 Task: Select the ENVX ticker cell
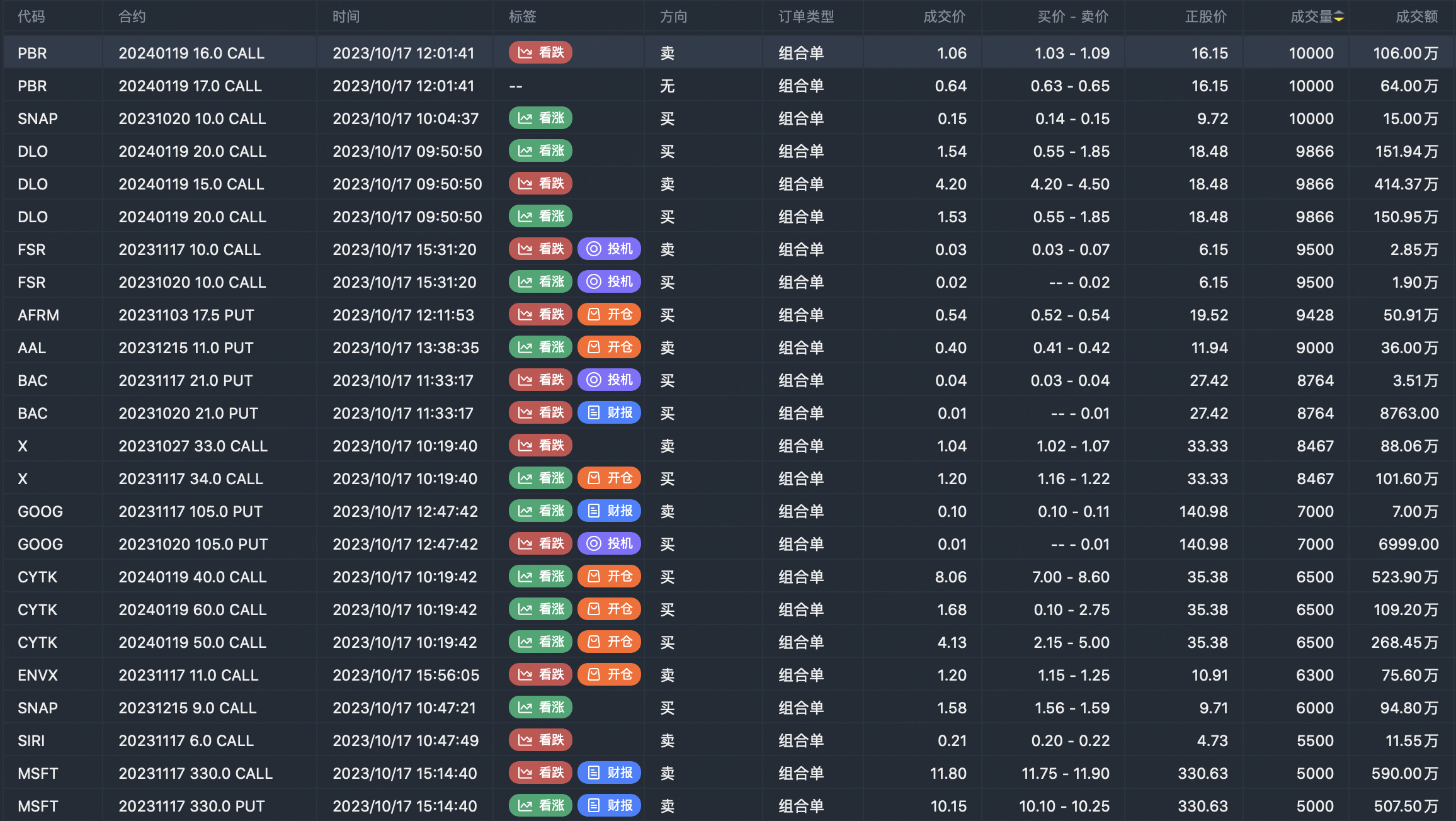(x=38, y=675)
